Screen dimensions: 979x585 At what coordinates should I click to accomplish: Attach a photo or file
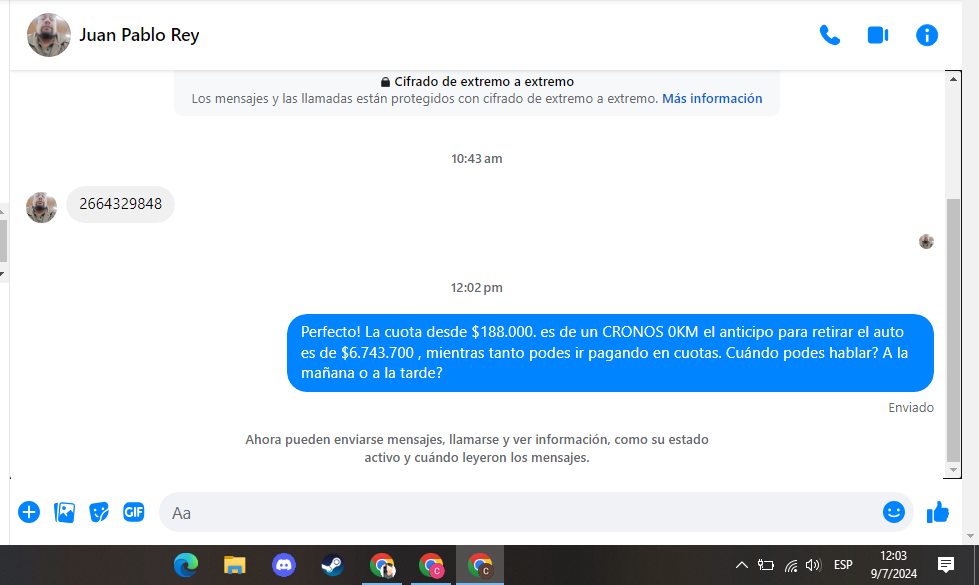pyautogui.click(x=64, y=512)
